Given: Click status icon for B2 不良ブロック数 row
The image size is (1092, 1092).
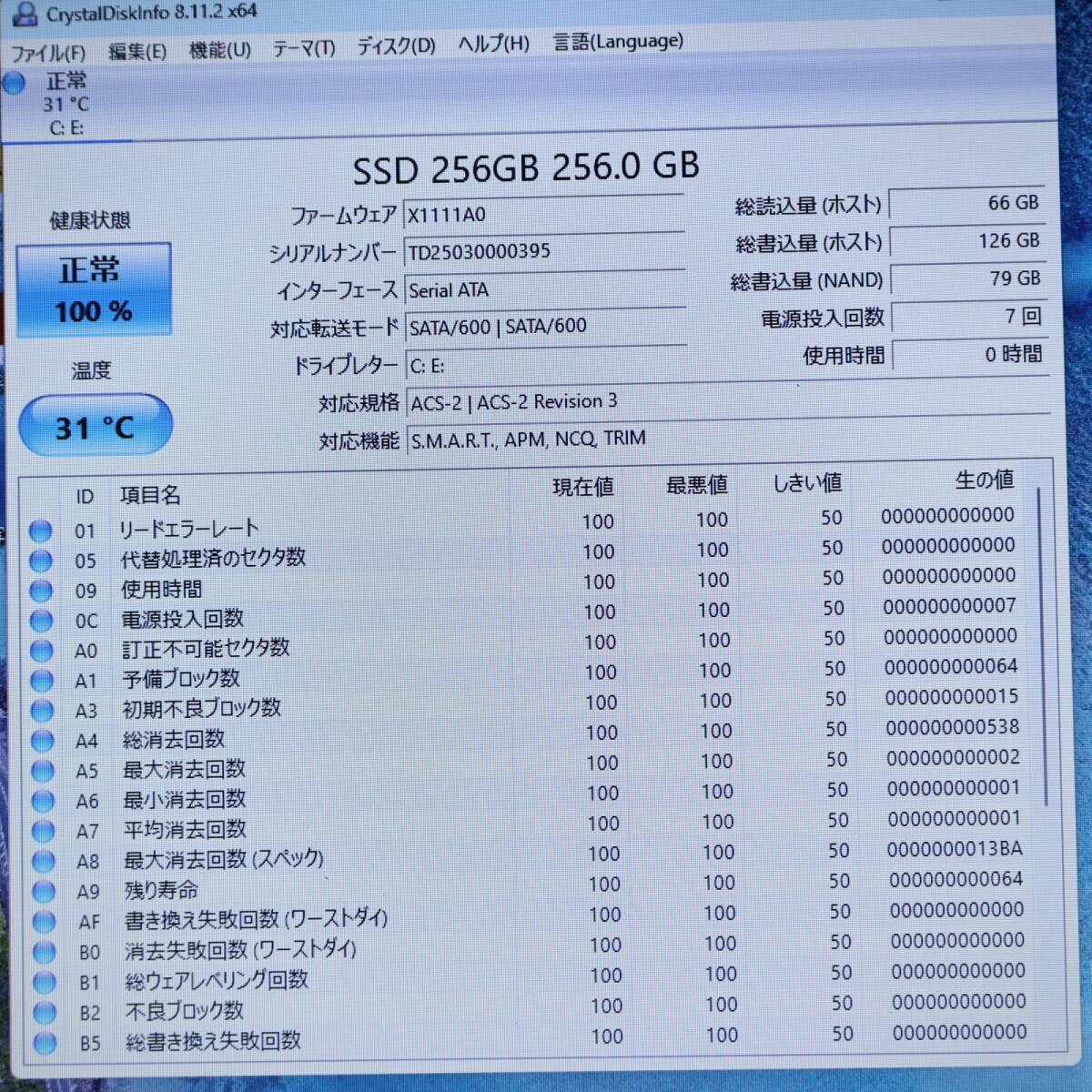Looking at the screenshot, I should click(45, 1012).
